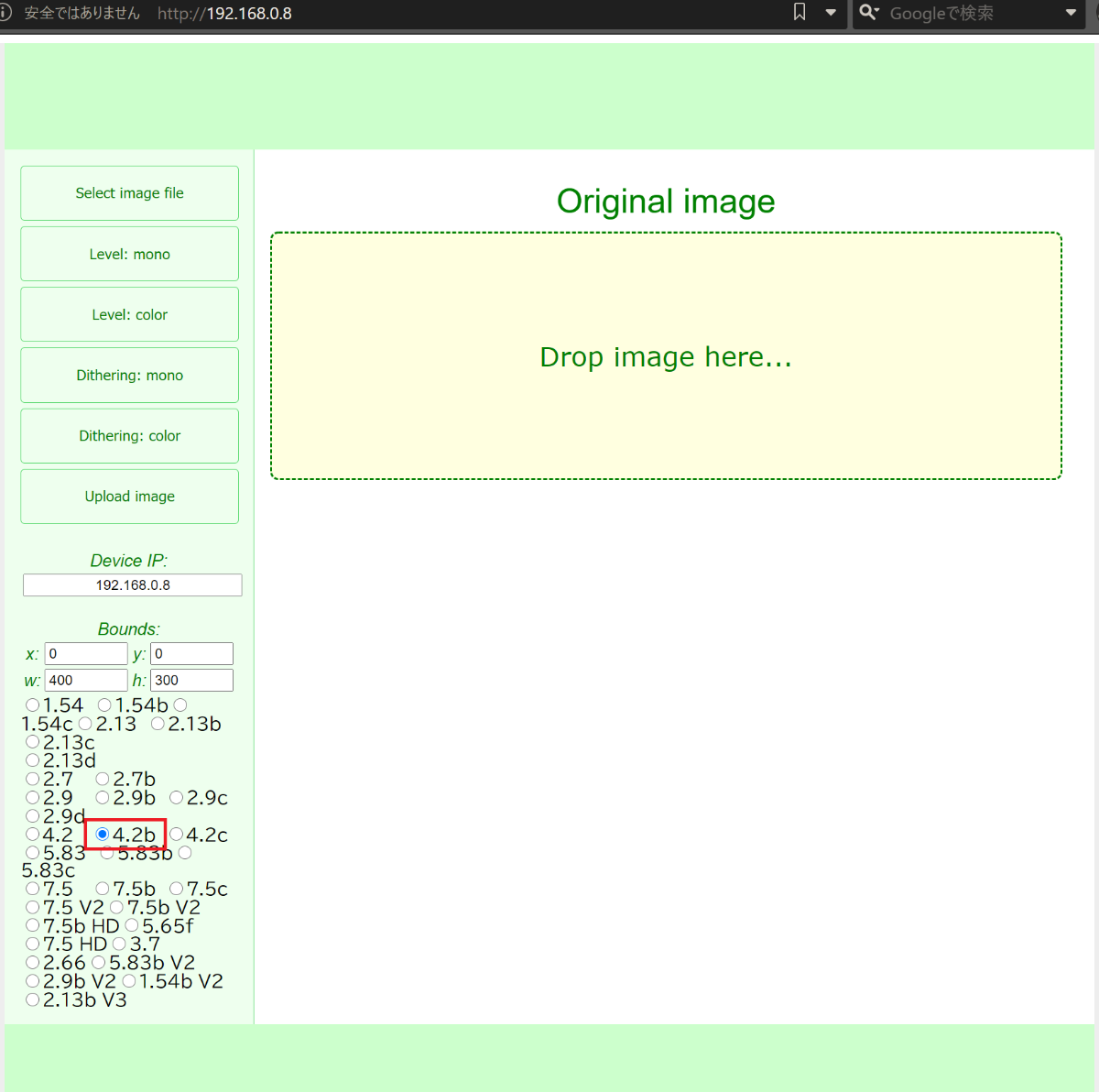The image size is (1099, 1092).
Task: Click the Level: color button
Action: (x=129, y=314)
